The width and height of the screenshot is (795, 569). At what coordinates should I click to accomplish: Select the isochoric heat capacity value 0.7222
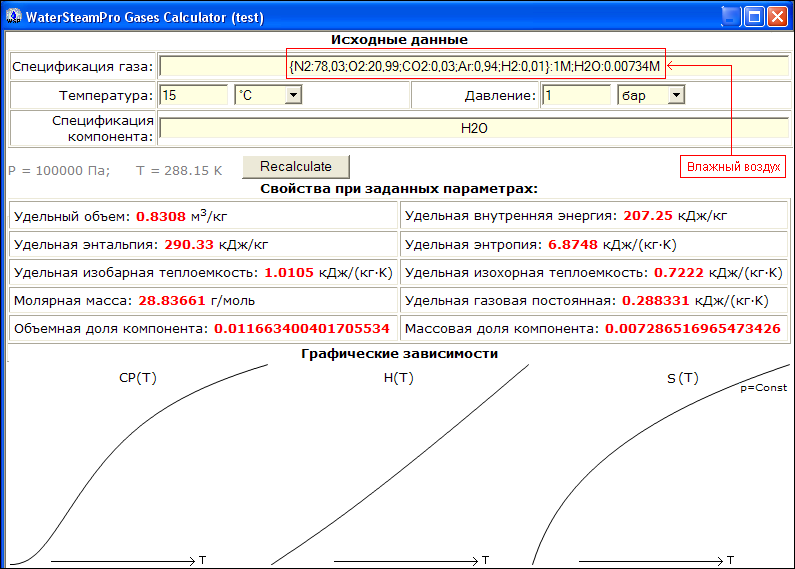tap(678, 272)
